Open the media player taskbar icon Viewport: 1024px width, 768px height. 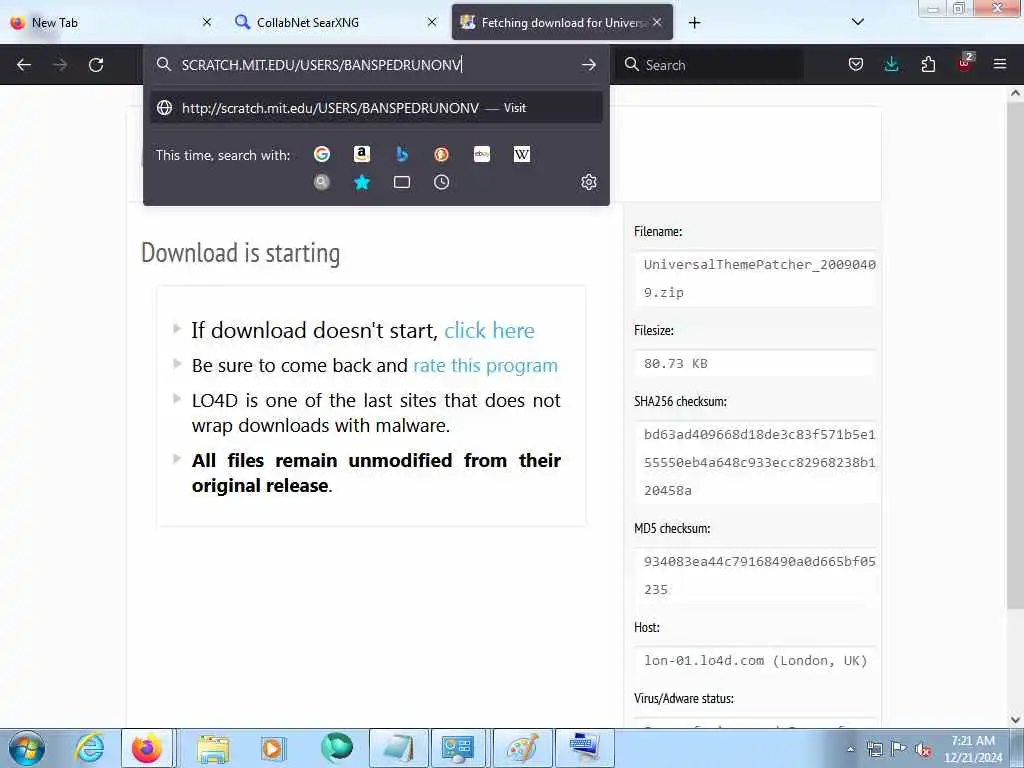pos(273,748)
